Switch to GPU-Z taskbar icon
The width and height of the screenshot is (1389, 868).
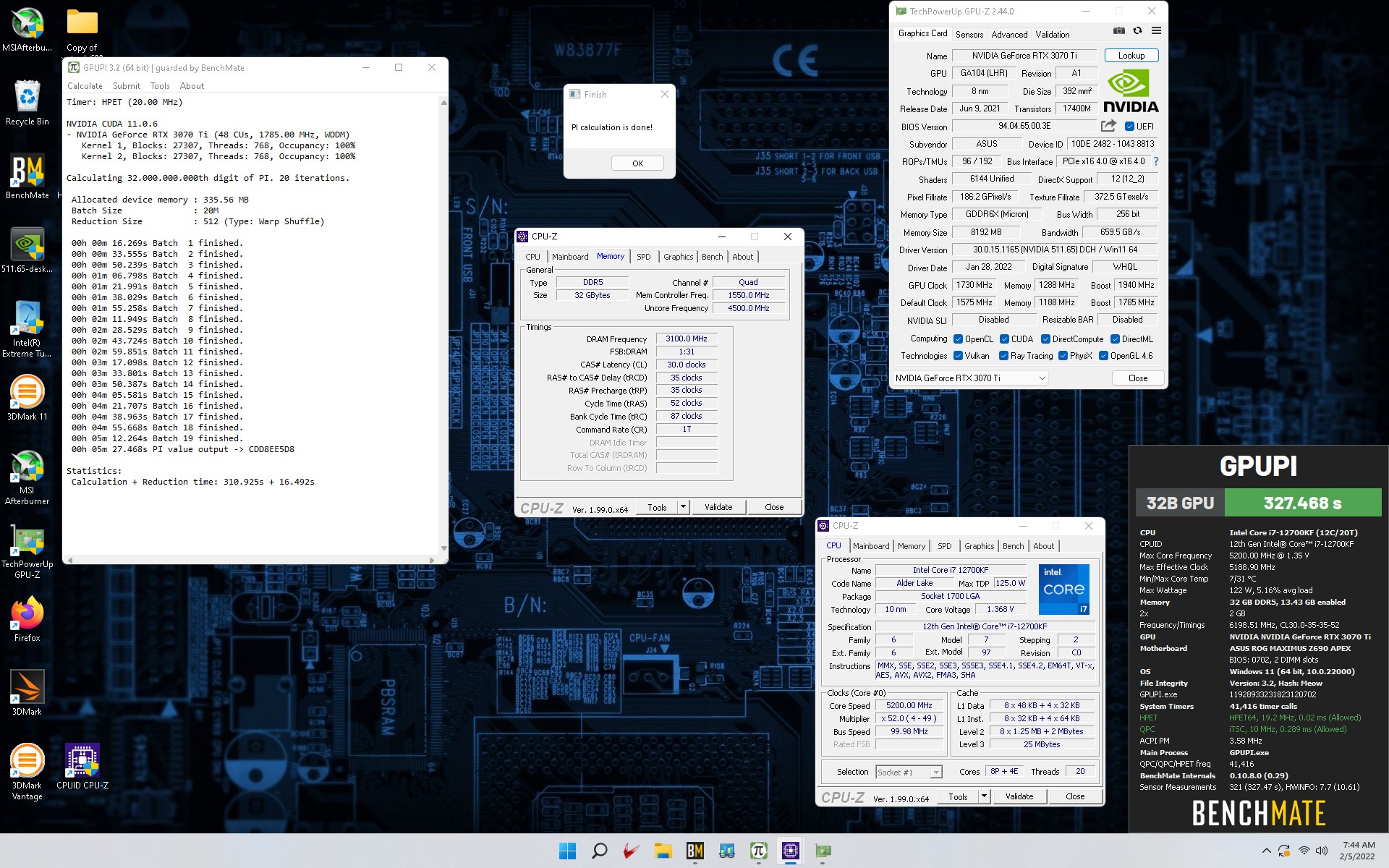pyautogui.click(x=823, y=851)
